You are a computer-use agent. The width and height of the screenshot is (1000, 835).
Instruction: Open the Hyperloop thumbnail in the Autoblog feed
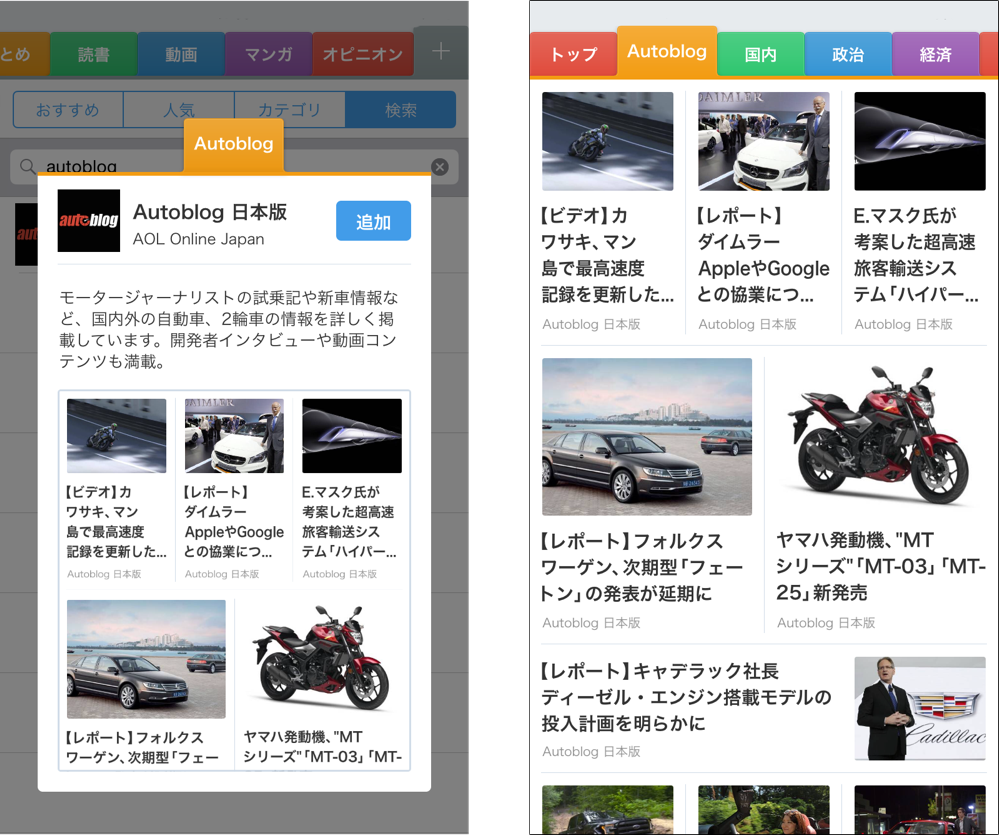[x=920, y=141]
